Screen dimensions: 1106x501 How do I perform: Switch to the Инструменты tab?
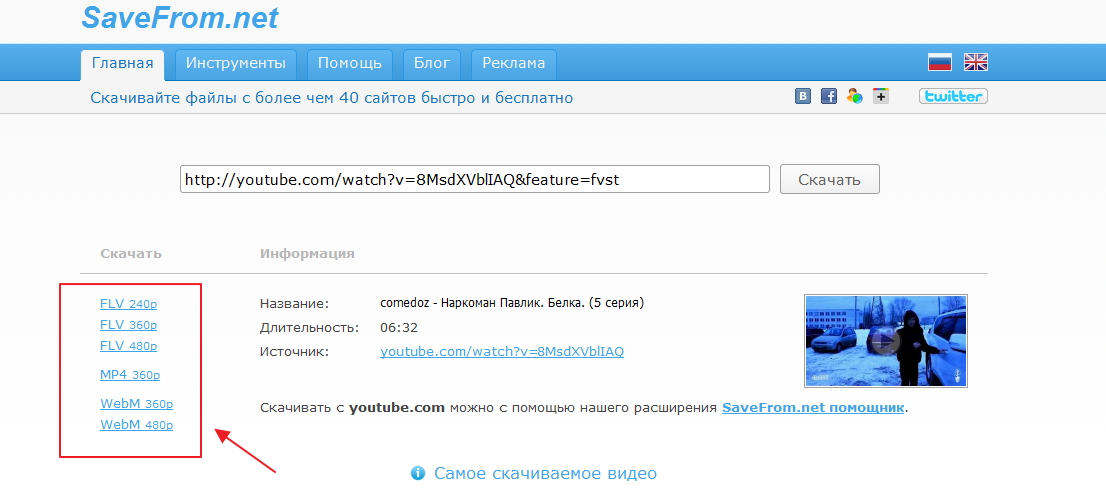[x=236, y=64]
